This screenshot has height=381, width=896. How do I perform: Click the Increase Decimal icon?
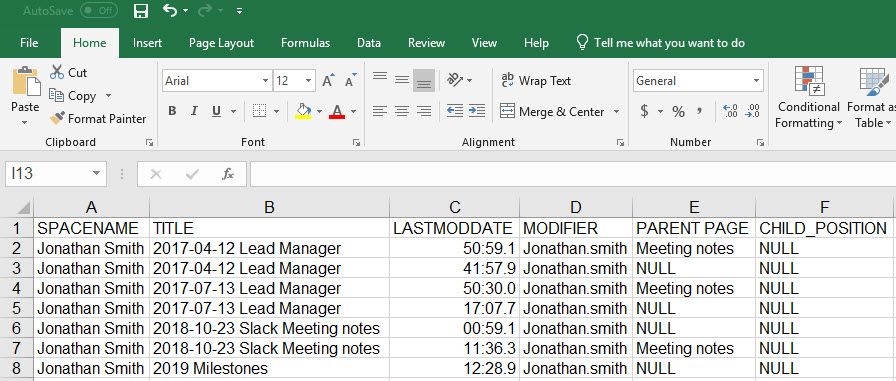coord(730,111)
